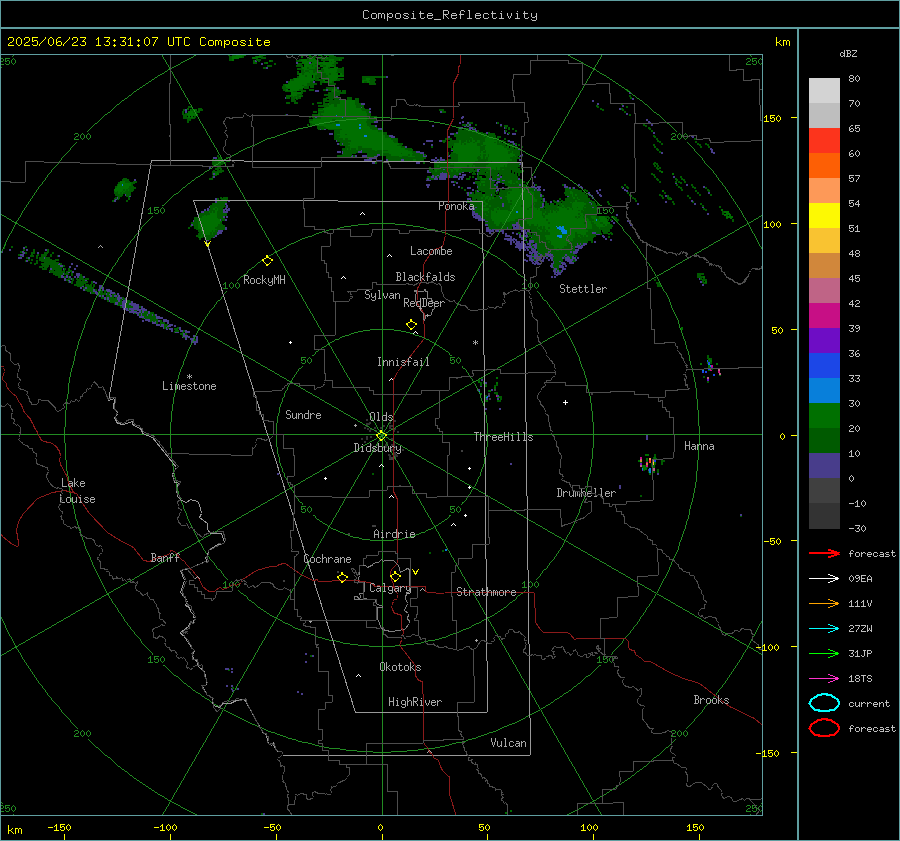This screenshot has height=841, width=900.
Task: Click the yellow radar site marker at Didsbury
Action: click(x=381, y=436)
